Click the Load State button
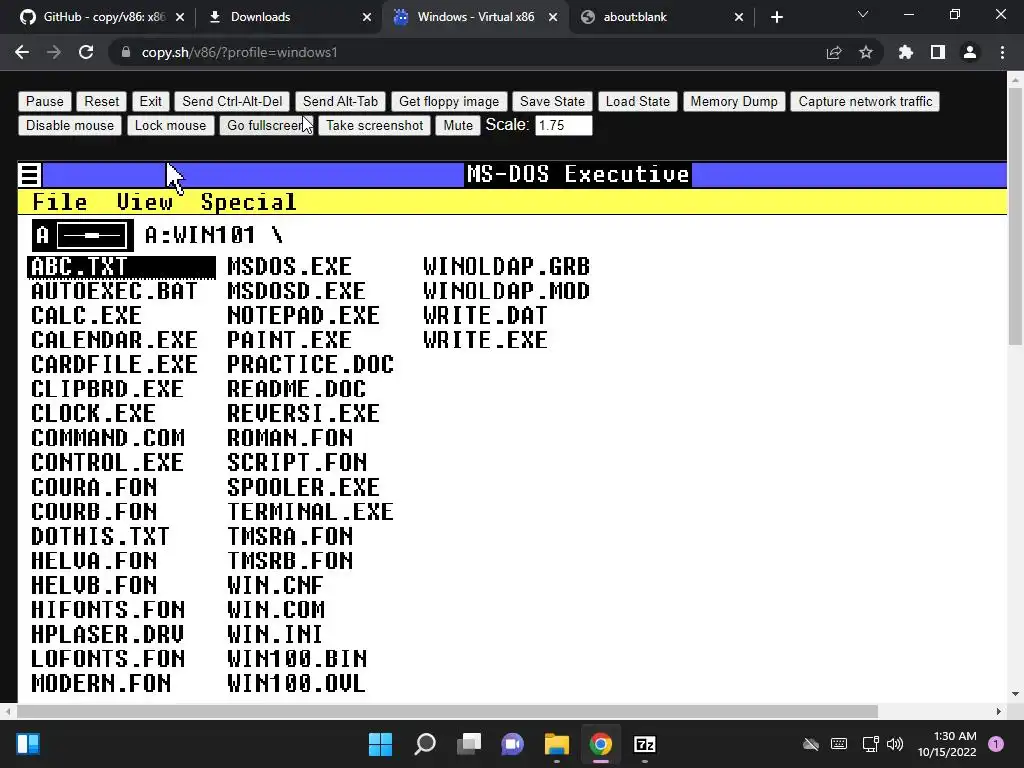Image resolution: width=1024 pixels, height=768 pixels. click(x=637, y=101)
